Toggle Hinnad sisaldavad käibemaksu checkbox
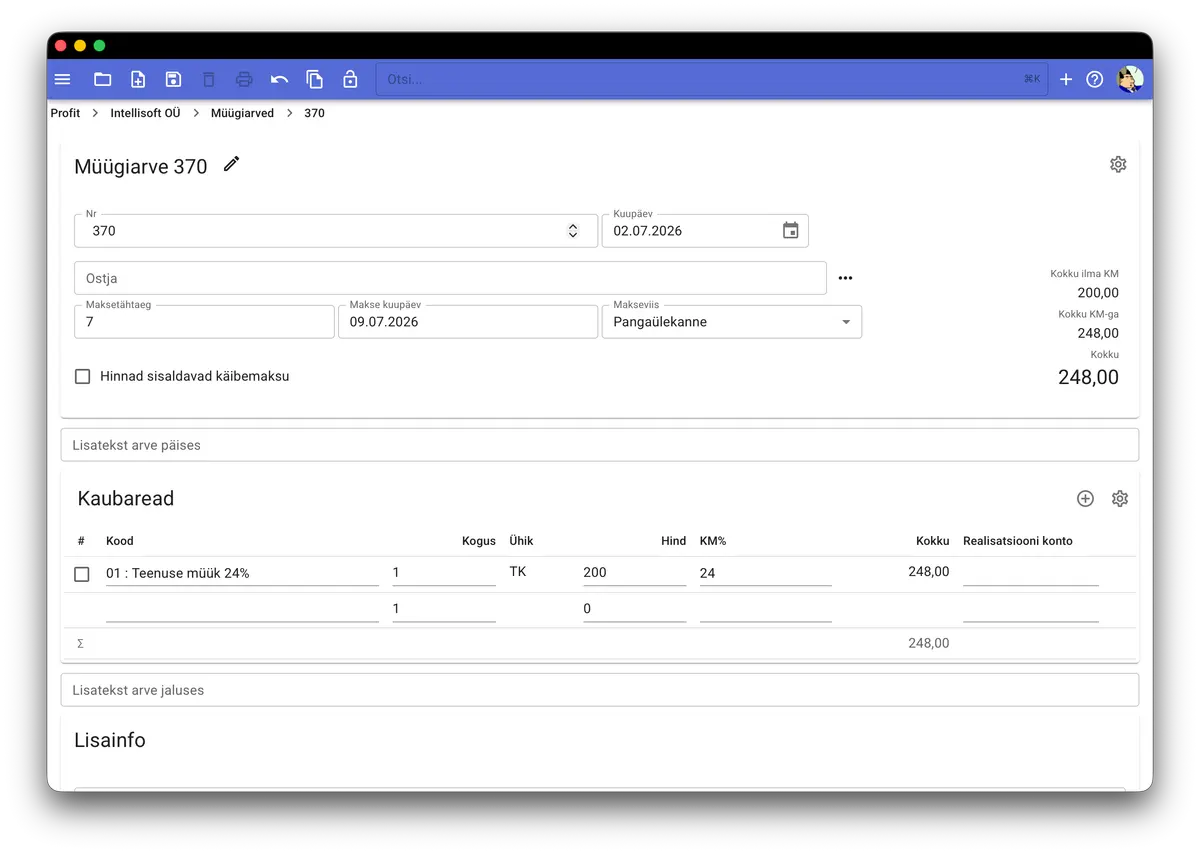Screen dimensions: 1200x854 click(x=83, y=377)
